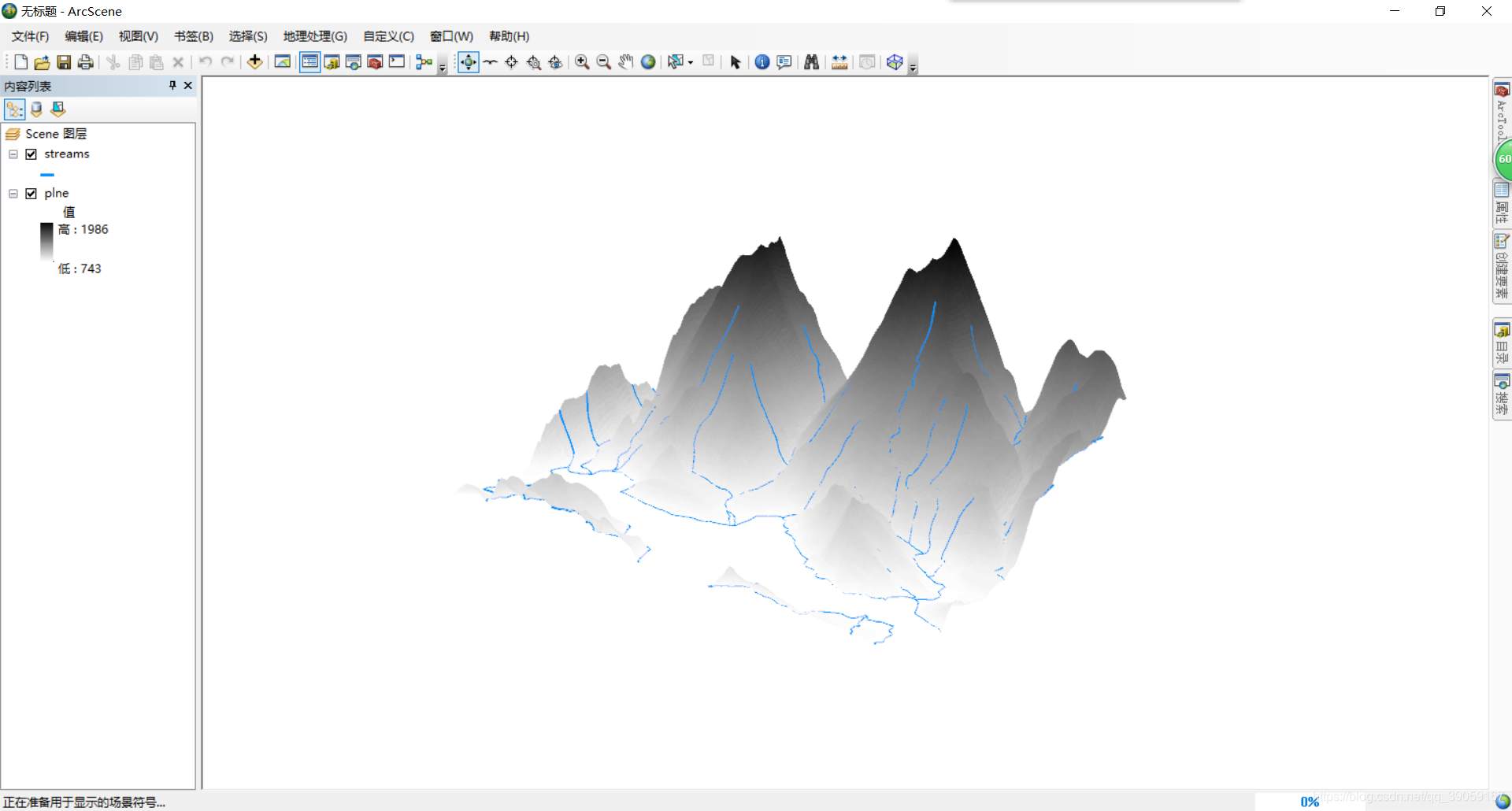Activate the Select Features tool
Viewport: 1512px width, 811px height.
click(x=675, y=62)
